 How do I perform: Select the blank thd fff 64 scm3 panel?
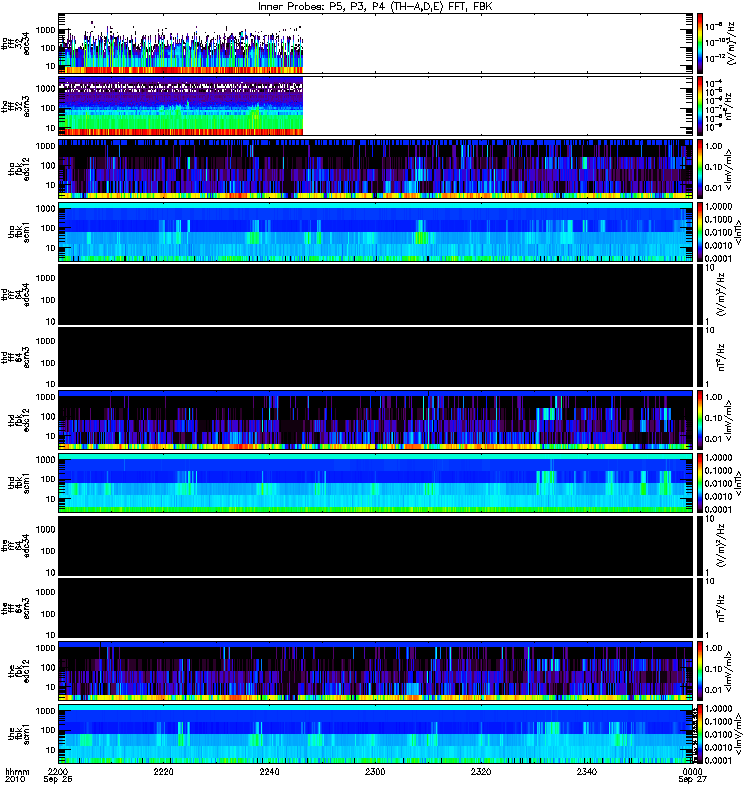pos(376,357)
